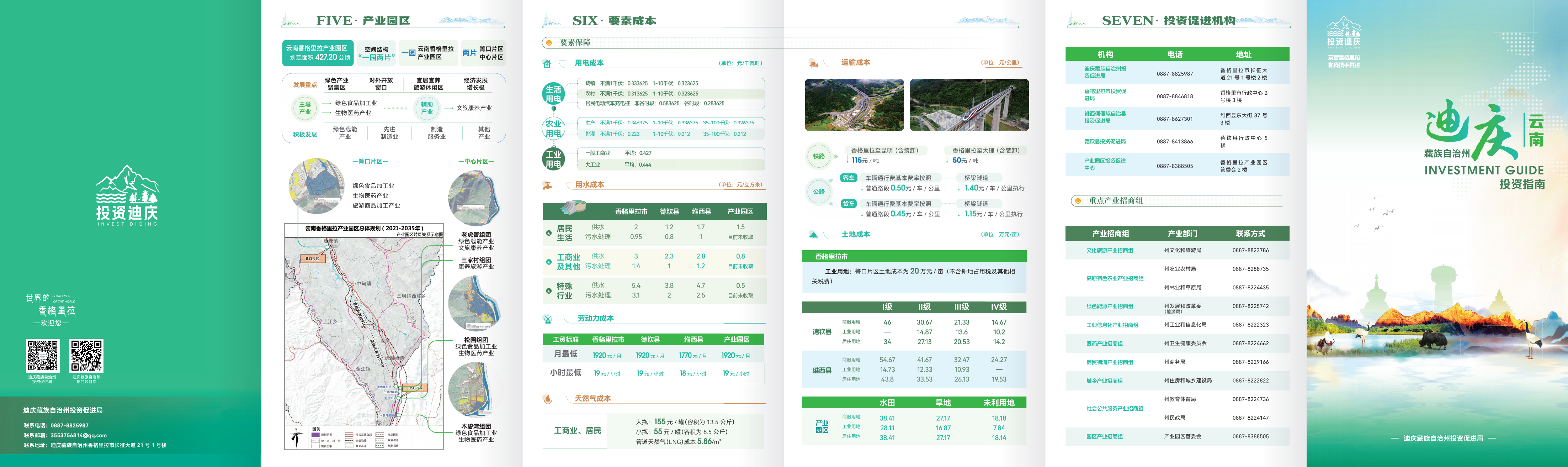Screen dimensions: 1568x467
Task: Click the 电话 column header
Action: (1175, 54)
